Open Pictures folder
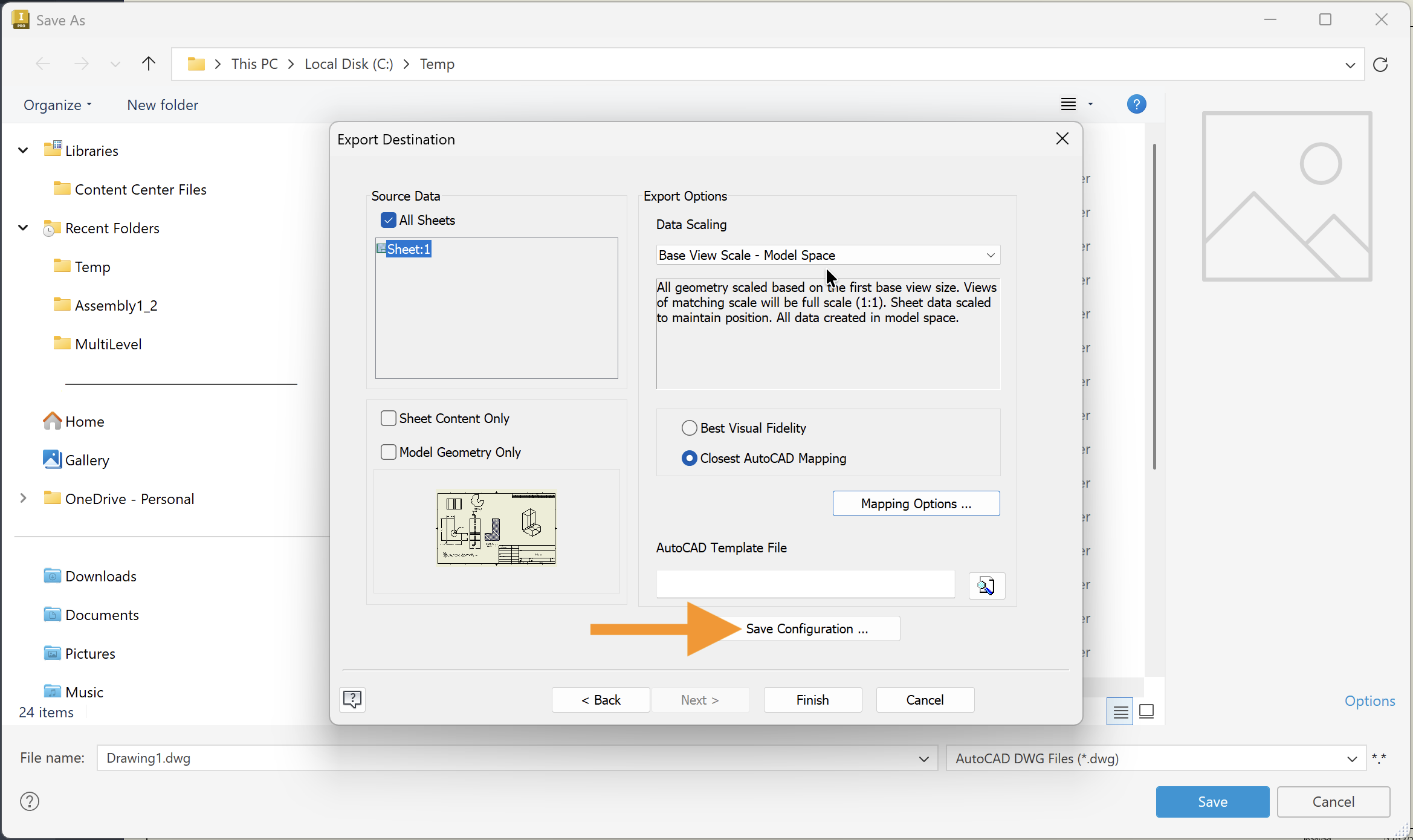Viewport: 1413px width, 840px height. coord(79,653)
